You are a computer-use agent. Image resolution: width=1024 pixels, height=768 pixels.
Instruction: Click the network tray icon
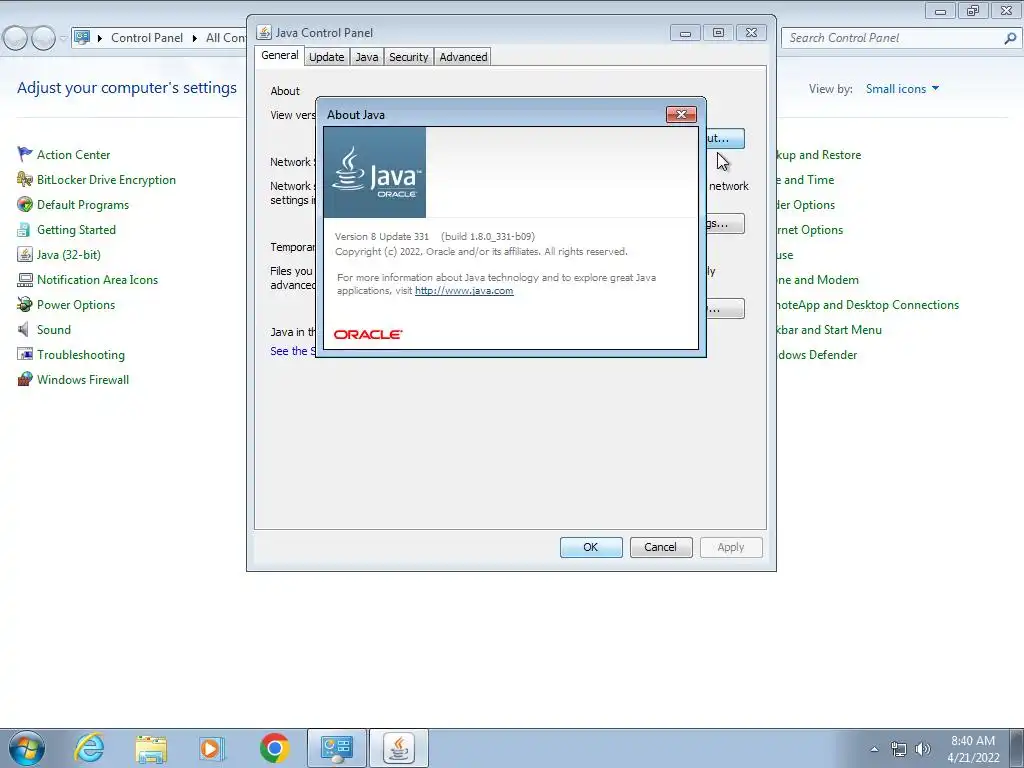(x=899, y=749)
